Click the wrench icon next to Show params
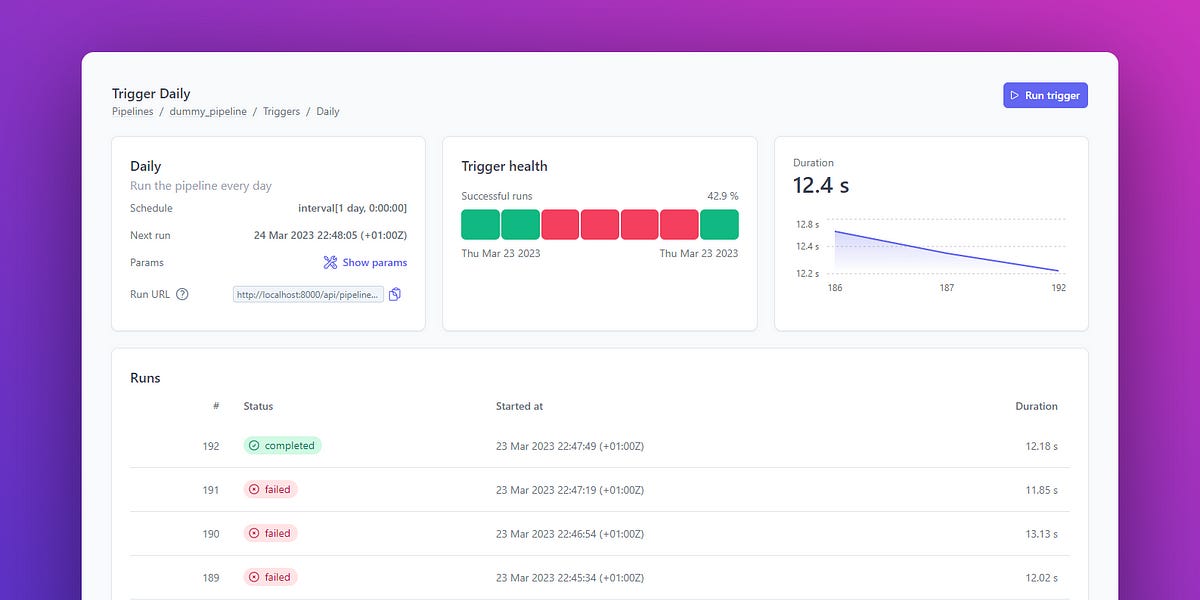 pos(329,262)
